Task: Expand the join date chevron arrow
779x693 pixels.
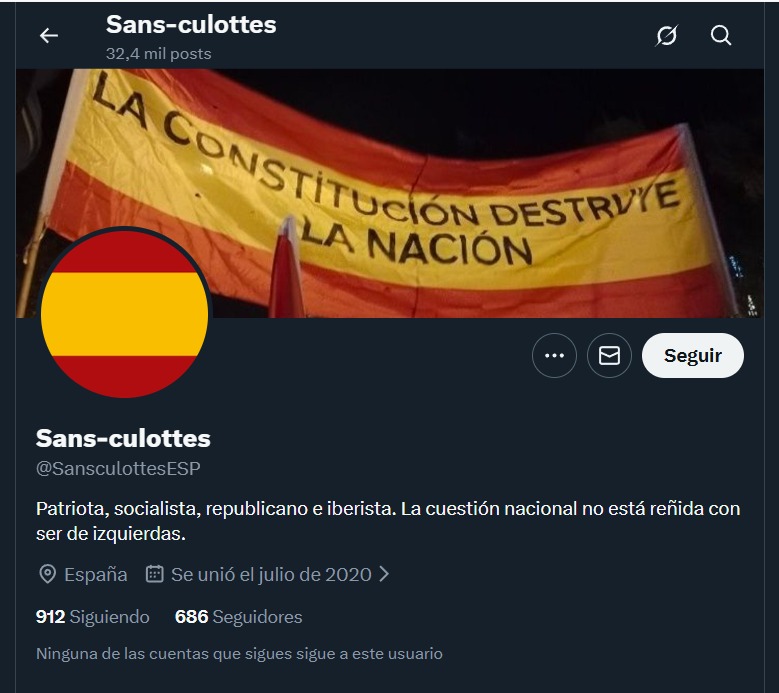Action: pyautogui.click(x=384, y=574)
